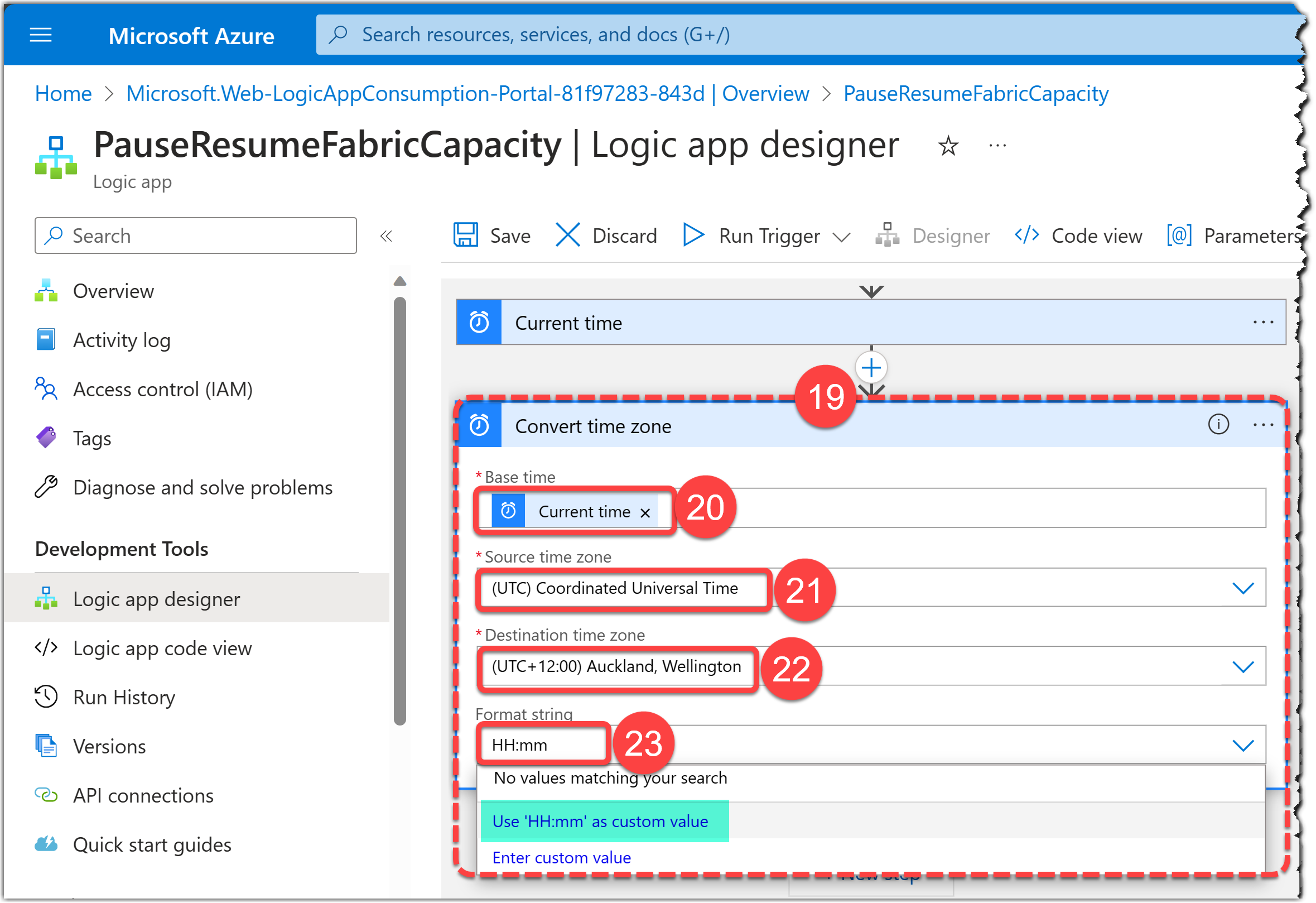This screenshot has height=903, width=1316.
Task: Click the sidebar vertical scrollbar thumb
Action: point(401,512)
